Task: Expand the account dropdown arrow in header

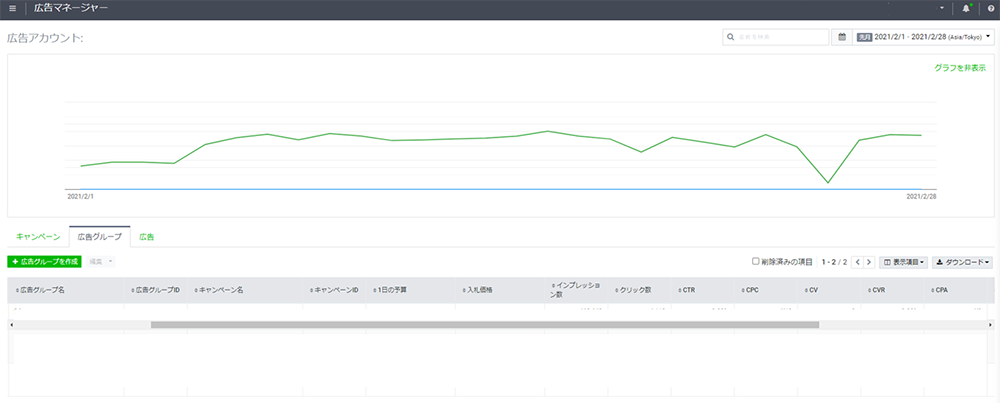Action: (x=942, y=8)
